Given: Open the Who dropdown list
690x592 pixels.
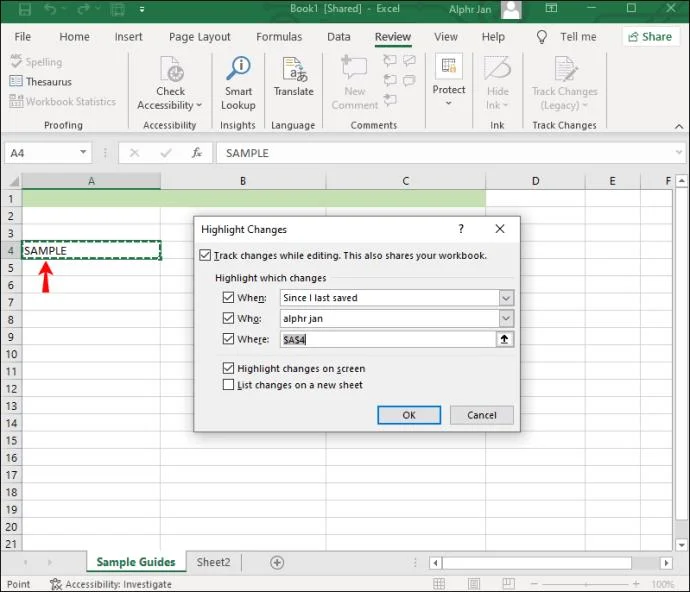Looking at the screenshot, I should coord(506,318).
